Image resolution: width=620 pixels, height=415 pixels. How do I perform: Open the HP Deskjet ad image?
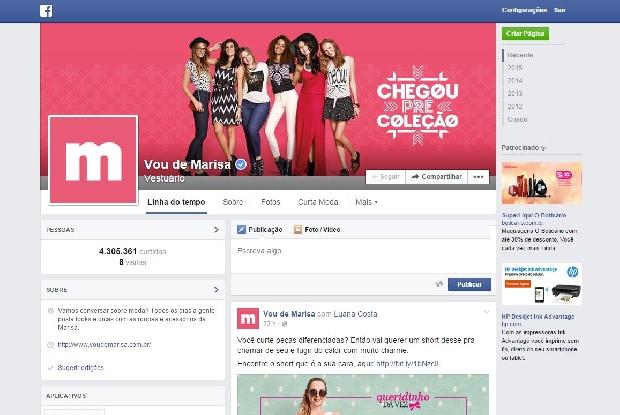click(542, 284)
